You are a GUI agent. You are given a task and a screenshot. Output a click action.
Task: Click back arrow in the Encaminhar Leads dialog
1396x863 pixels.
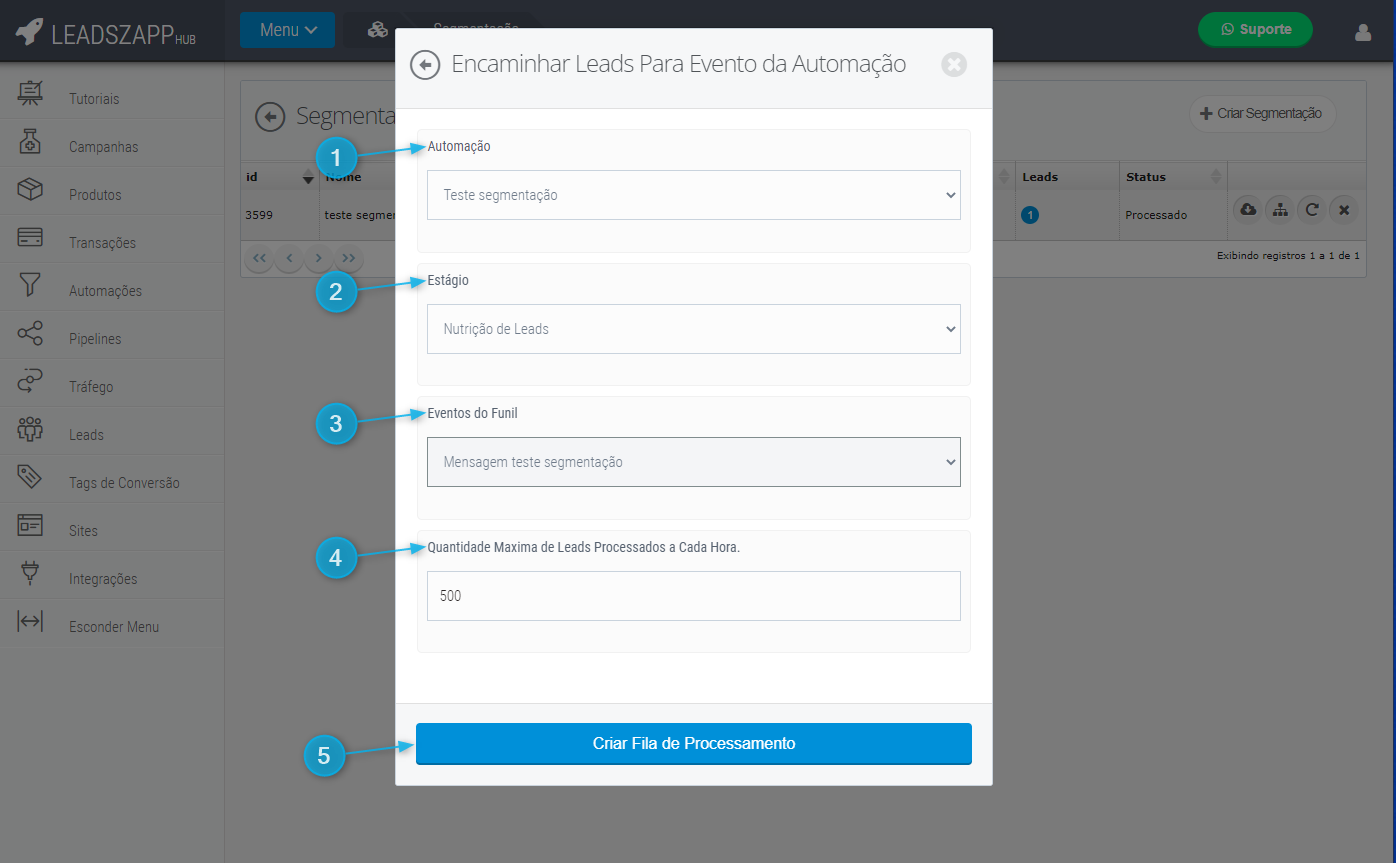coord(425,65)
